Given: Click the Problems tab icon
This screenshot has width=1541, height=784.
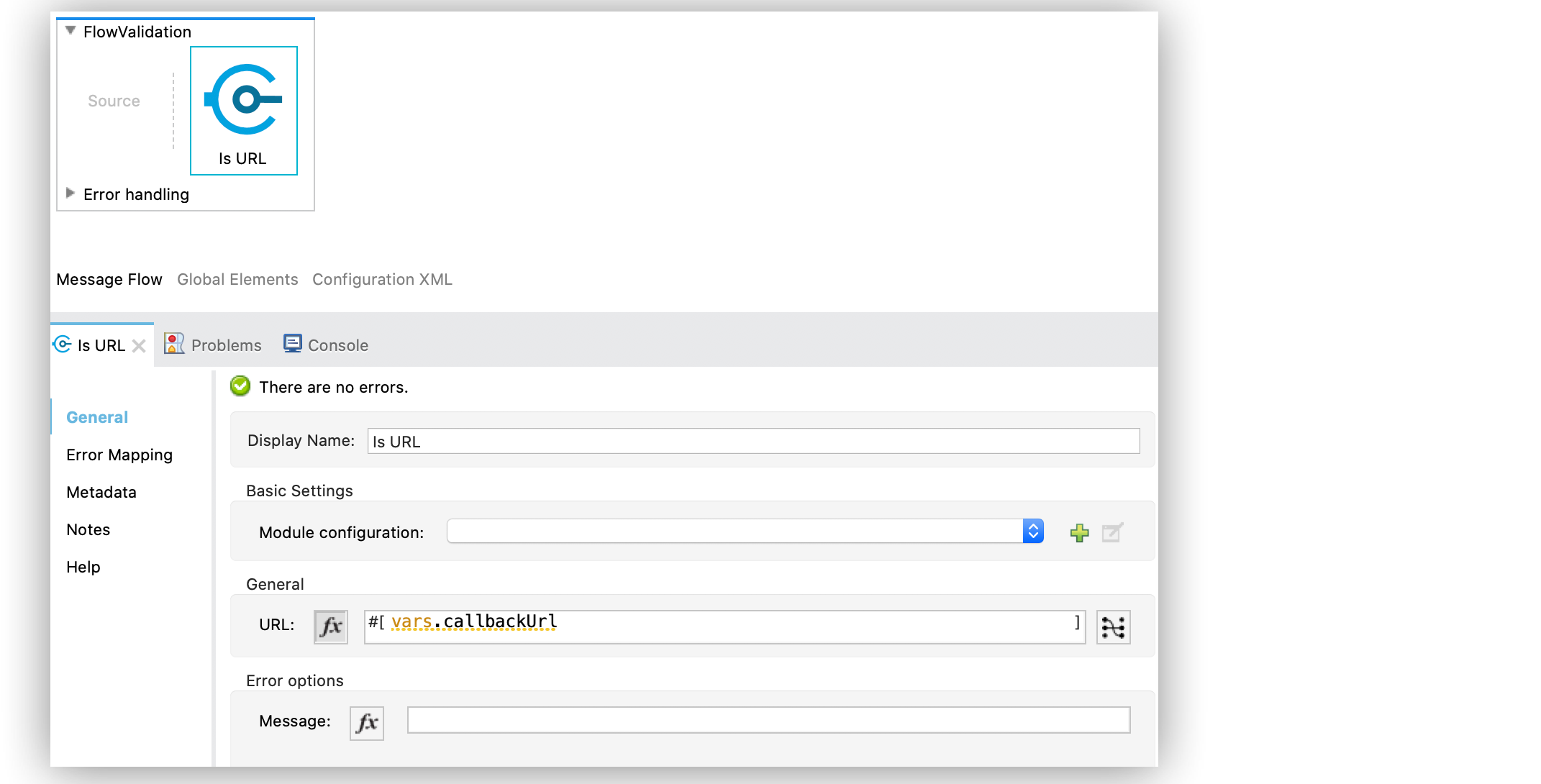Looking at the screenshot, I should (x=173, y=344).
